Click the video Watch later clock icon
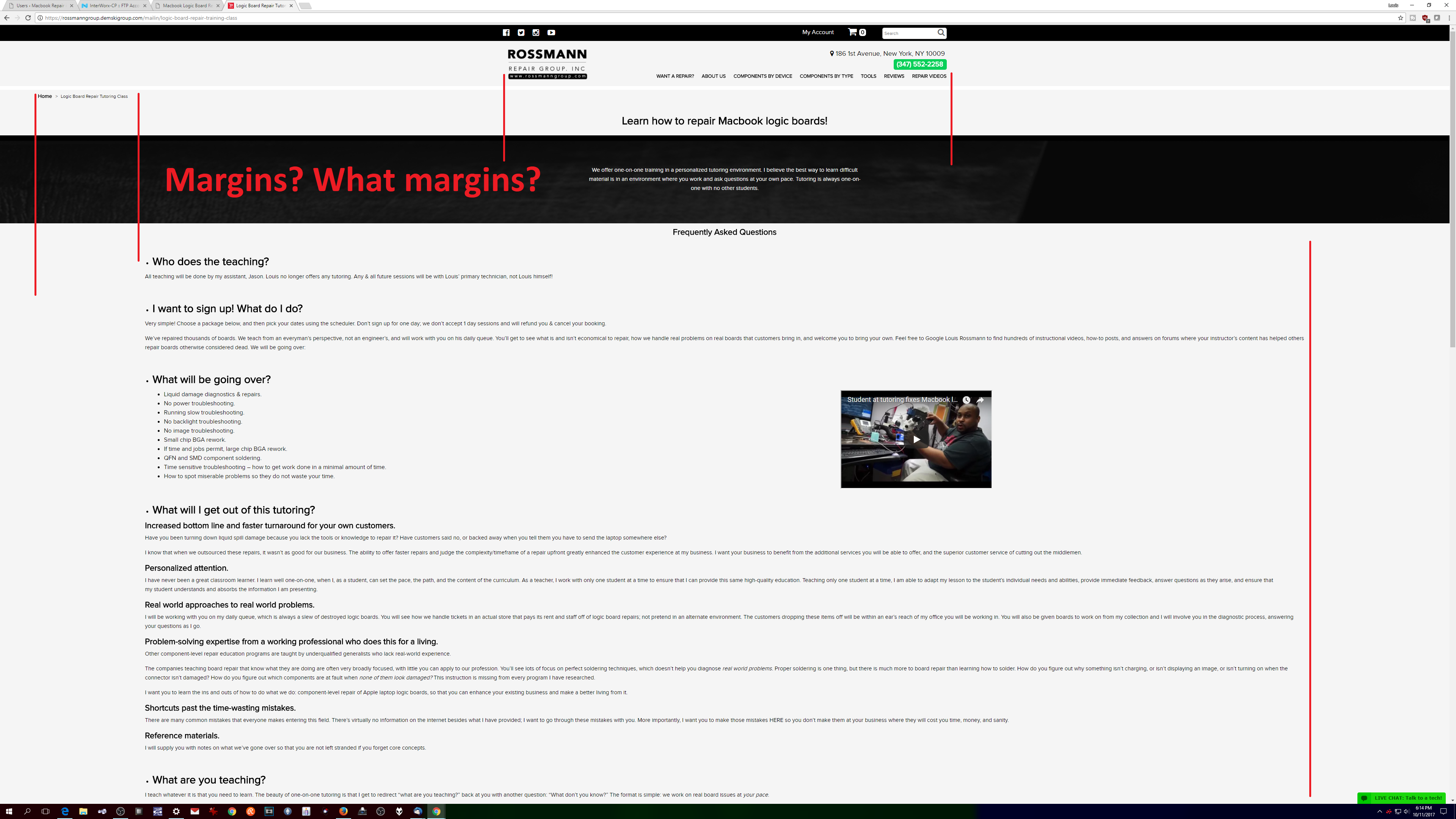The height and width of the screenshot is (819, 1456). [966, 400]
